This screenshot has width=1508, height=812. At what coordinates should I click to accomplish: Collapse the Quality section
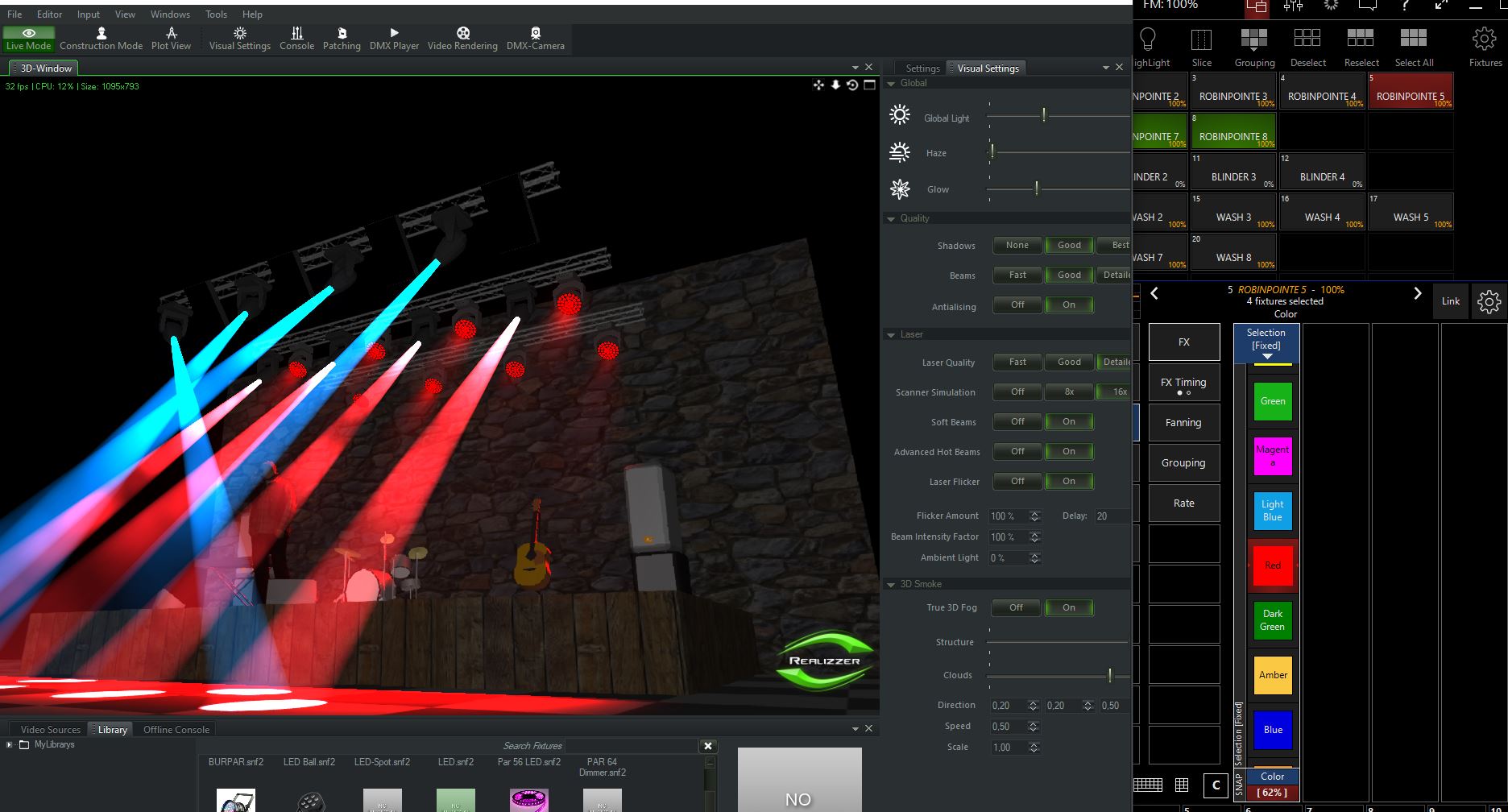[x=891, y=219]
